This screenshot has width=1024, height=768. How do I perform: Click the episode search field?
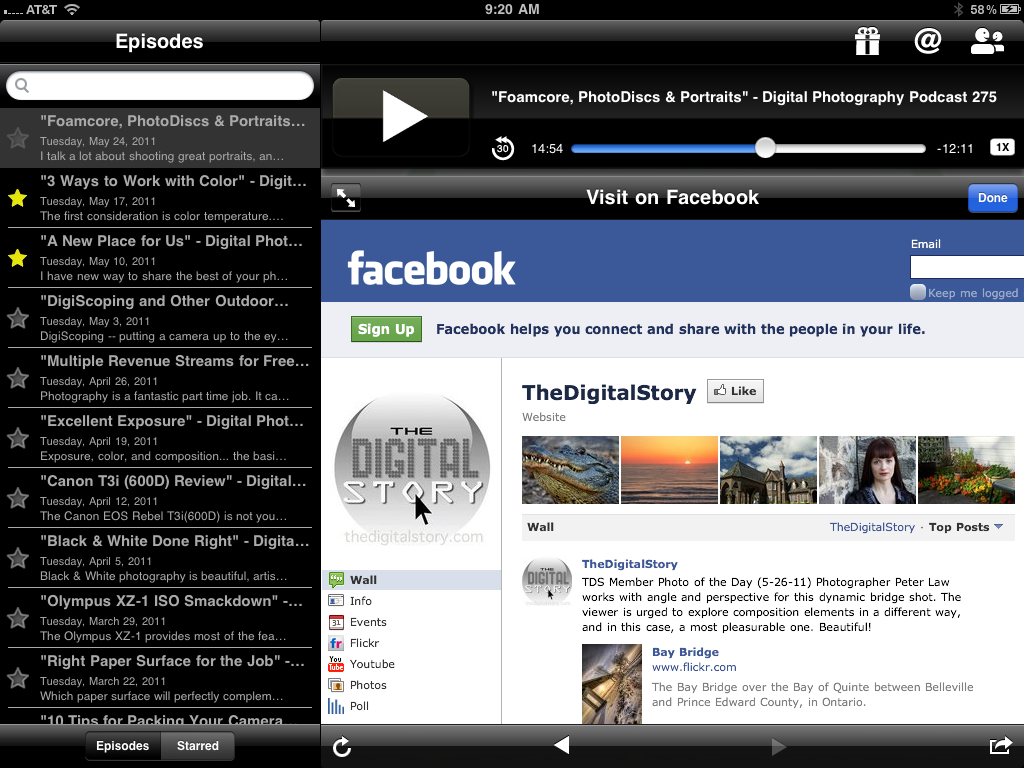[x=160, y=86]
